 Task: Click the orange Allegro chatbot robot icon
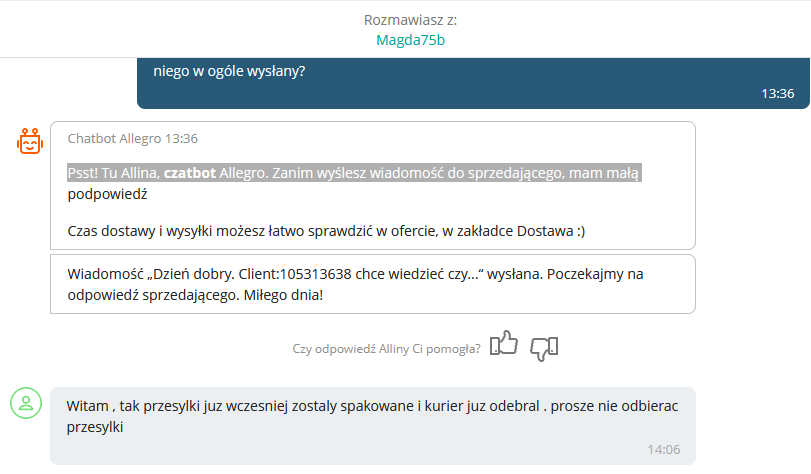point(30,142)
